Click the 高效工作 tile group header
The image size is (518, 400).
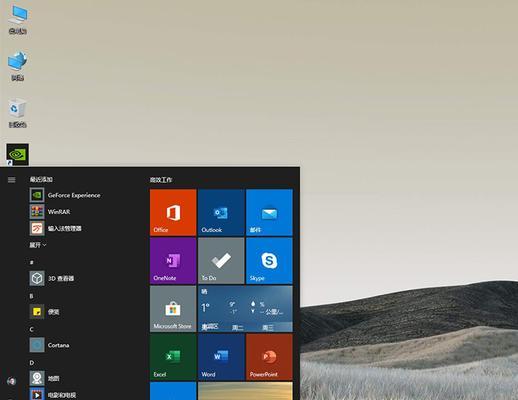click(x=161, y=180)
